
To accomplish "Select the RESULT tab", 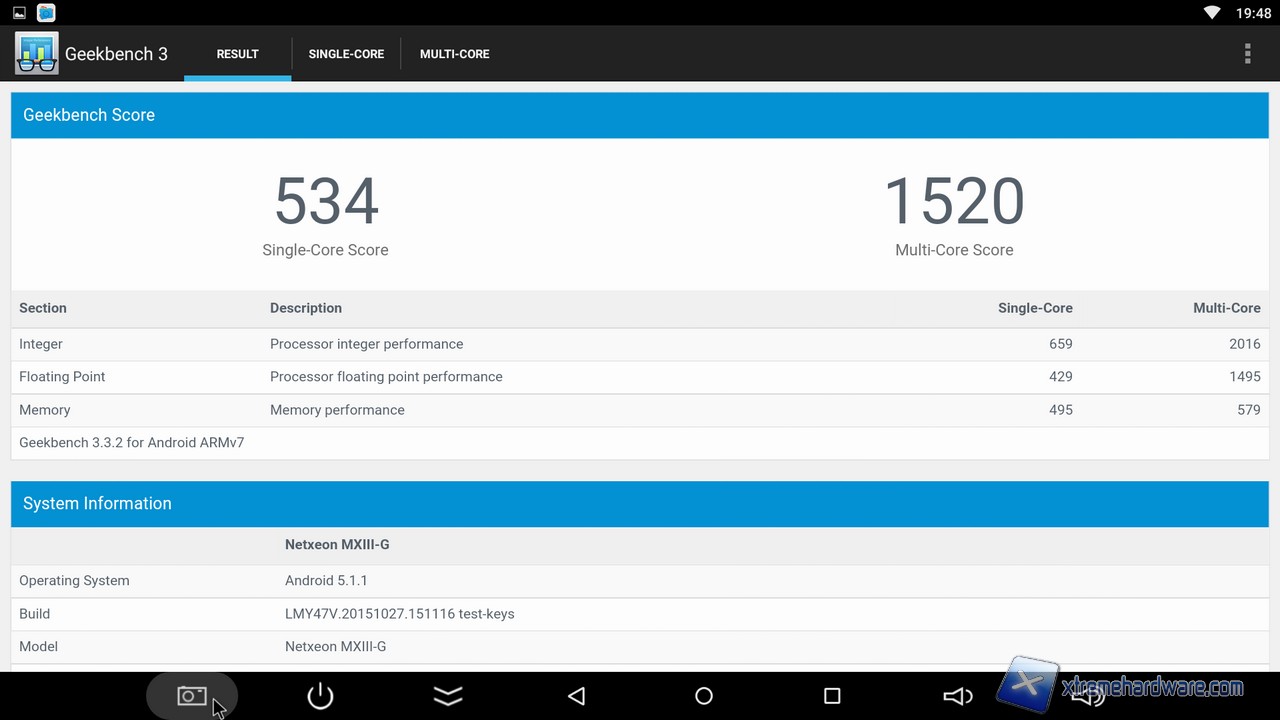I will (237, 54).
